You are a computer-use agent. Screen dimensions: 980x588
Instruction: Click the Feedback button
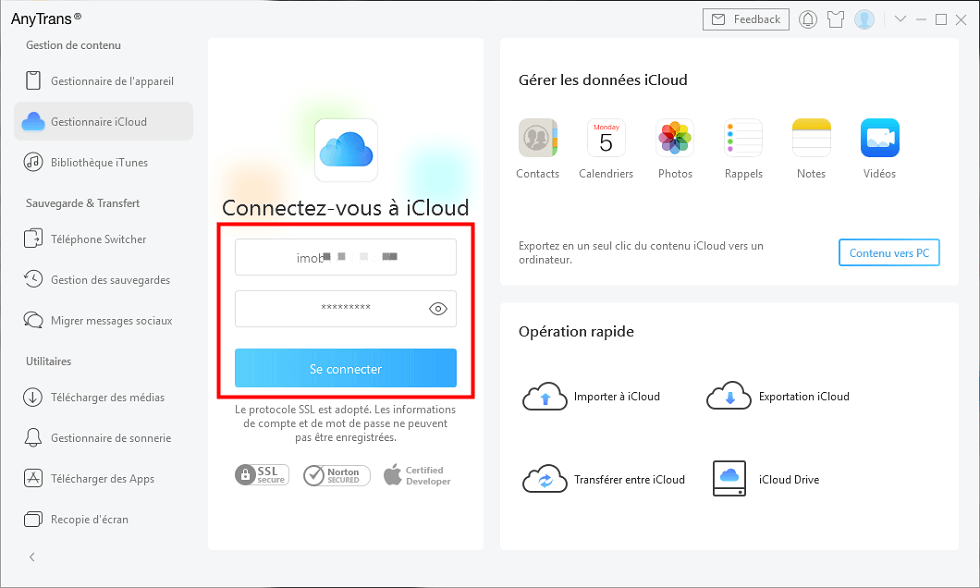746,19
